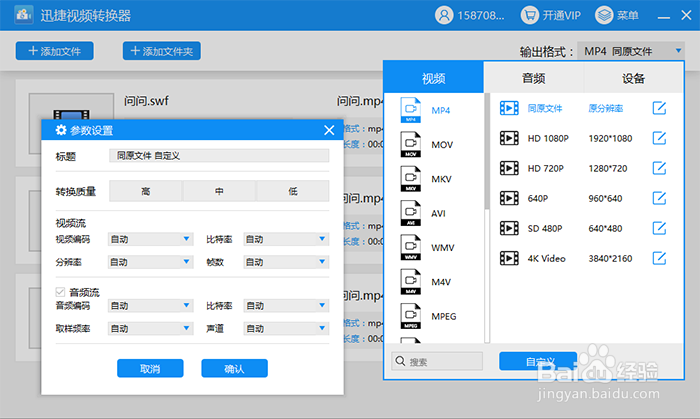The image size is (700, 419).
Task: Select the 3840*2160 resolution text
Action: tap(610, 258)
